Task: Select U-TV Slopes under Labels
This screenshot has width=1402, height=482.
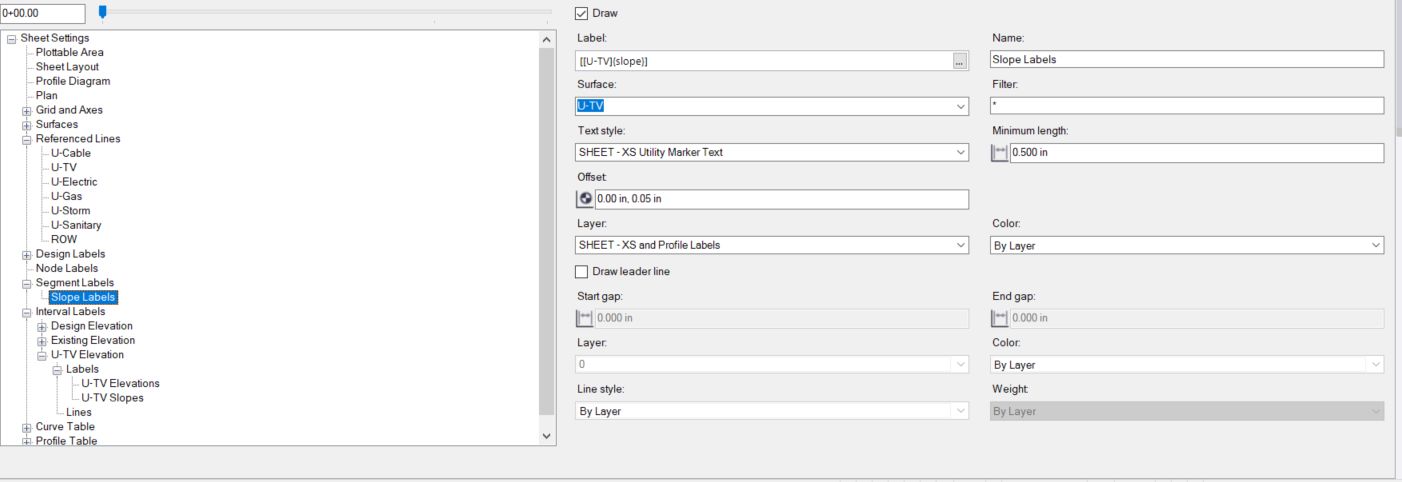Action: click(x=112, y=398)
